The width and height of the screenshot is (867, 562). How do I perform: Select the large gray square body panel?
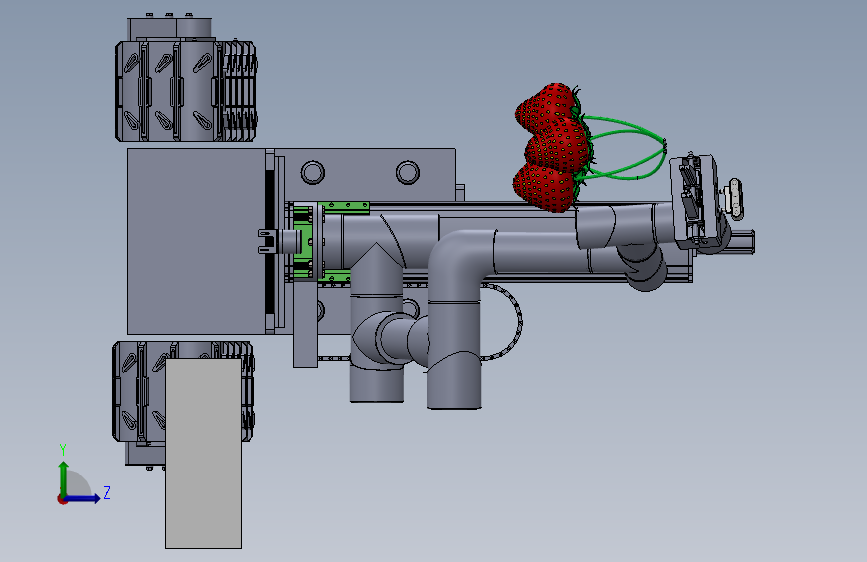pyautogui.click(x=196, y=241)
